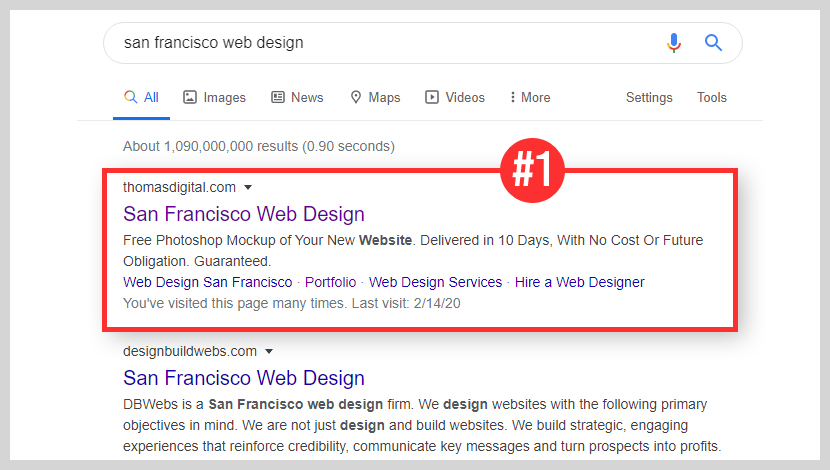Expand the More search categories menu
Viewport: 830px width, 470px height.
click(x=530, y=97)
